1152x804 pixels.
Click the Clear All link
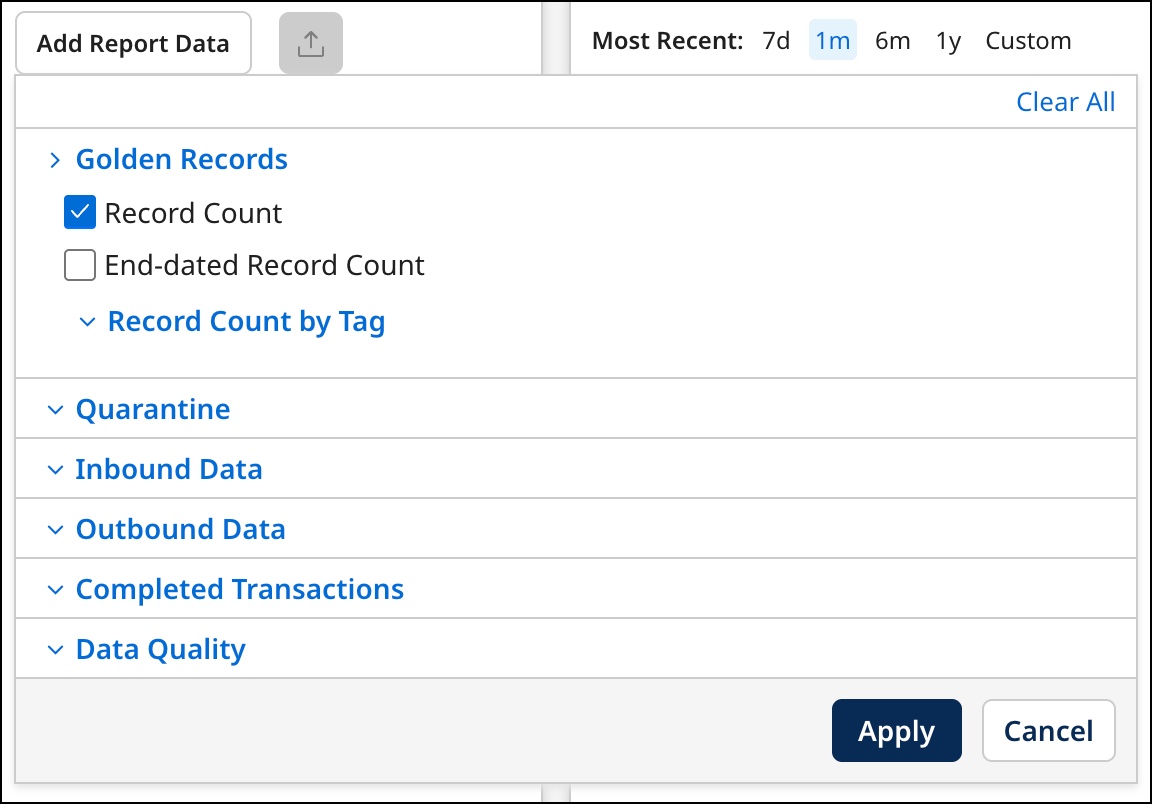pyautogui.click(x=1065, y=101)
